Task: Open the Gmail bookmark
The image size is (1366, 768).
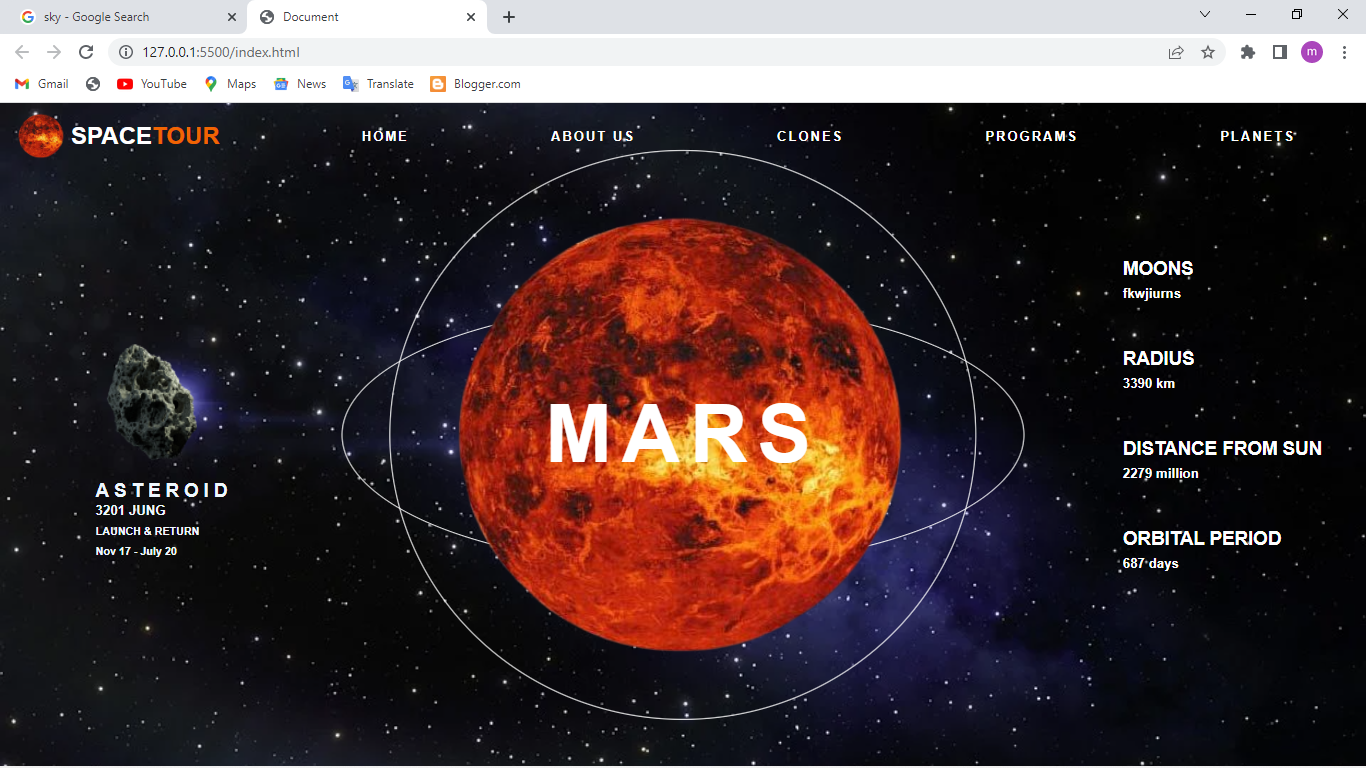Action: click(42, 84)
